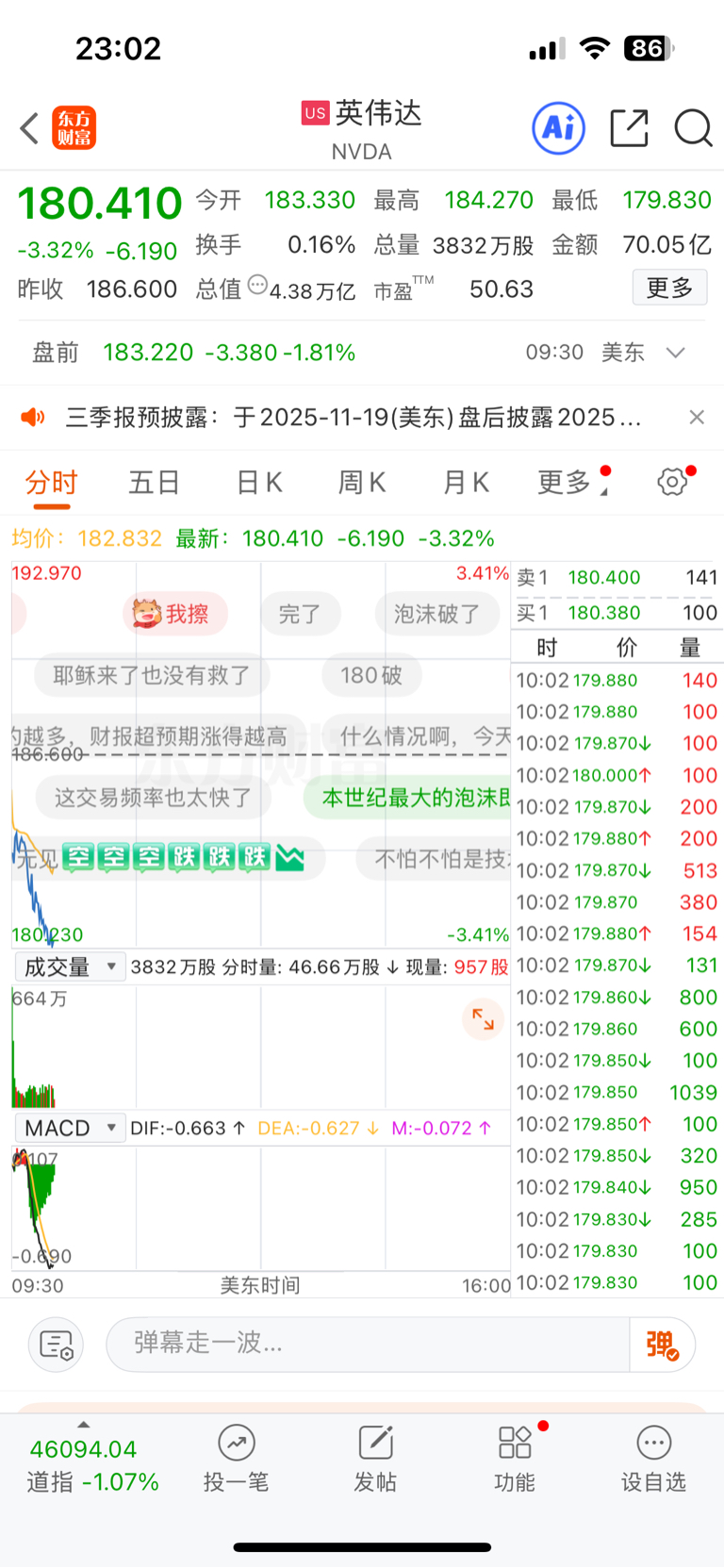Tap the 投一笔 chart icon
Image resolution: width=724 pixels, height=1568 pixels.
pos(237,1443)
